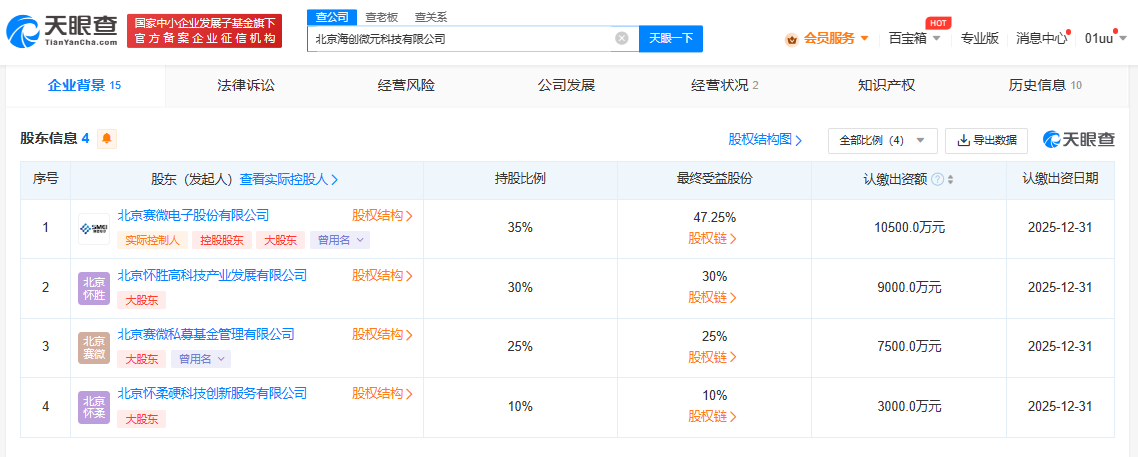Open 股权结构 for 北京怀柔硬科技创新服务有限公司
Screen dimensions: 1138x457
382,394
